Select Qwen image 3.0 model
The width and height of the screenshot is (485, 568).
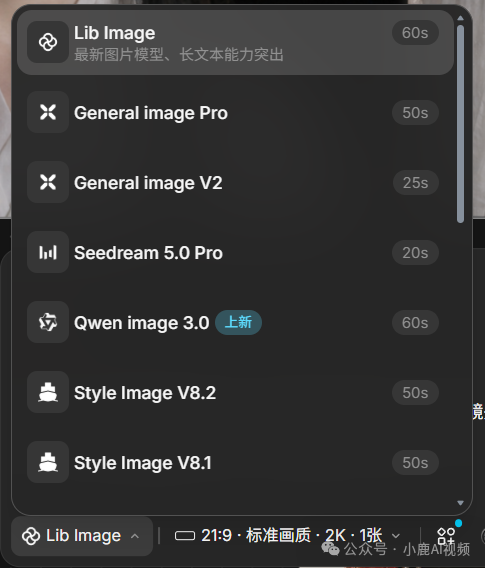pos(235,322)
